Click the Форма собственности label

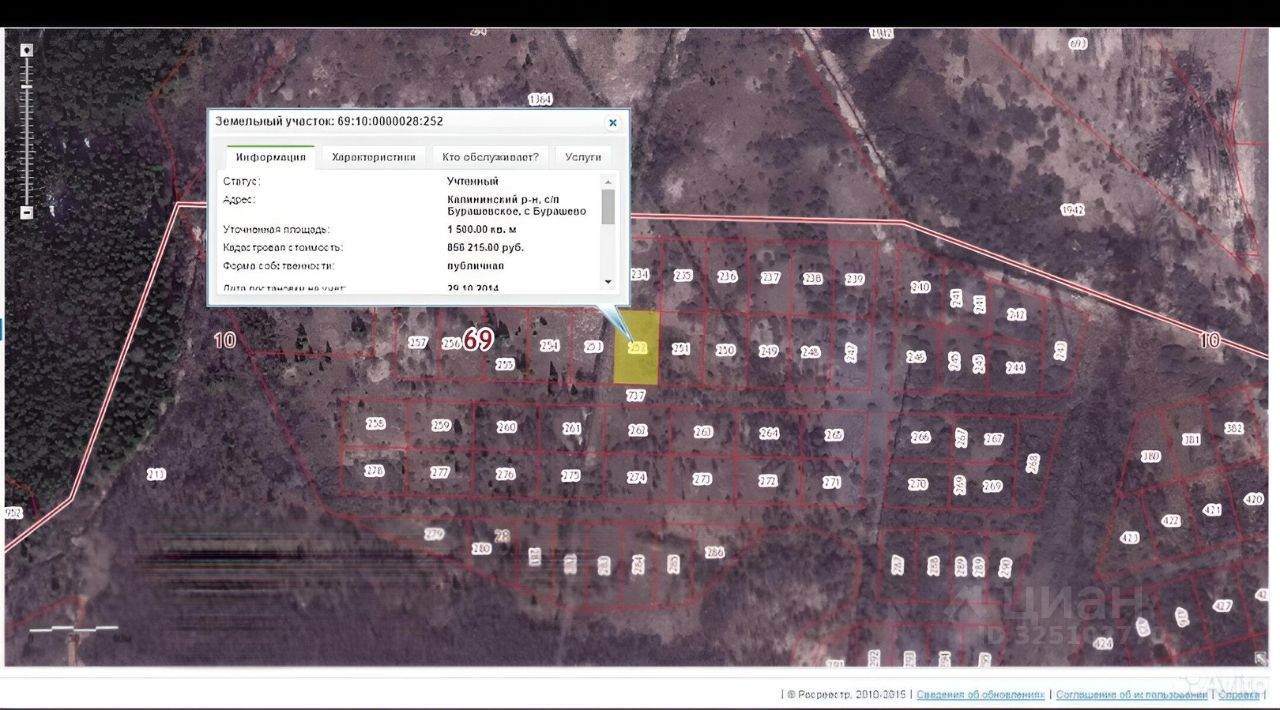click(279, 266)
